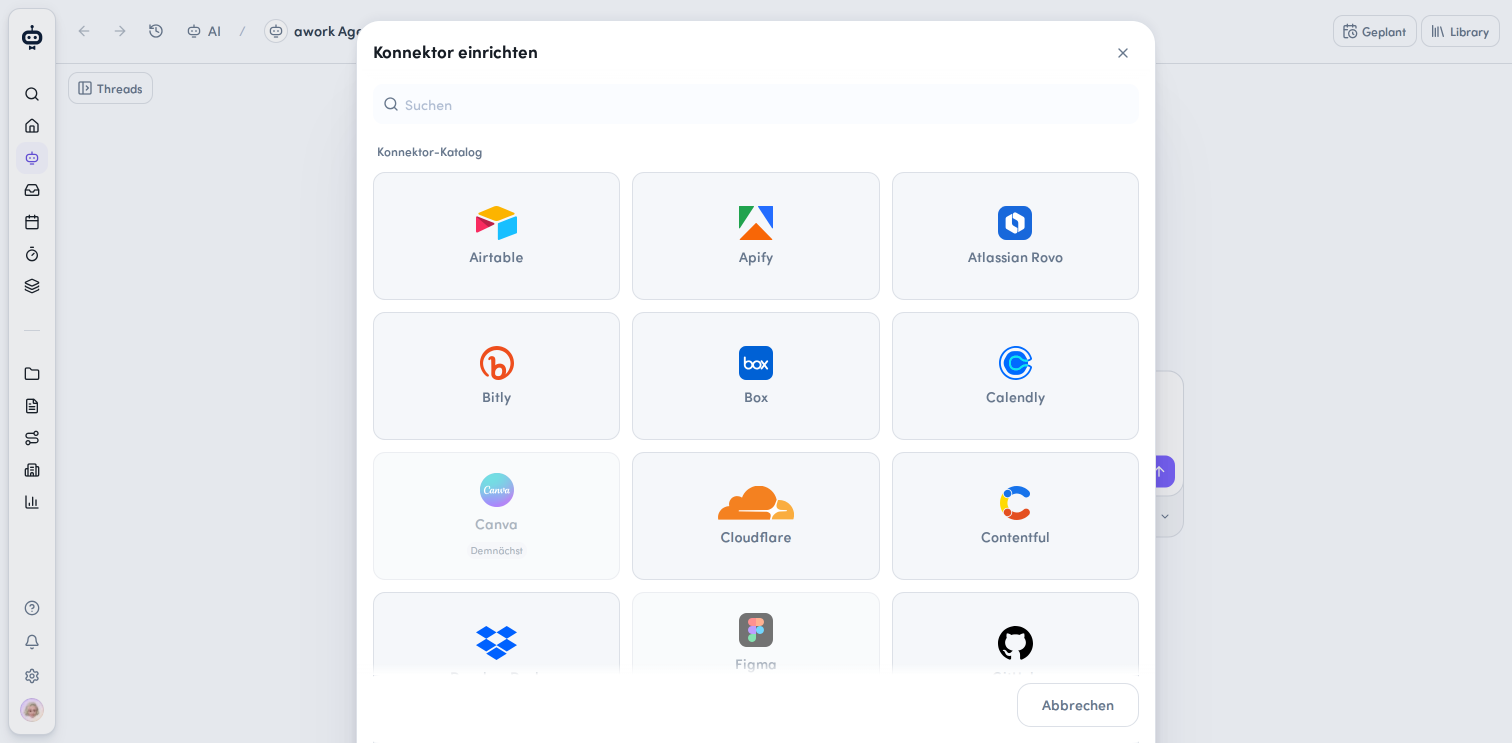1512x743 pixels.
Task: Click the AI breadcrumb in the top bar
Action: click(x=204, y=31)
